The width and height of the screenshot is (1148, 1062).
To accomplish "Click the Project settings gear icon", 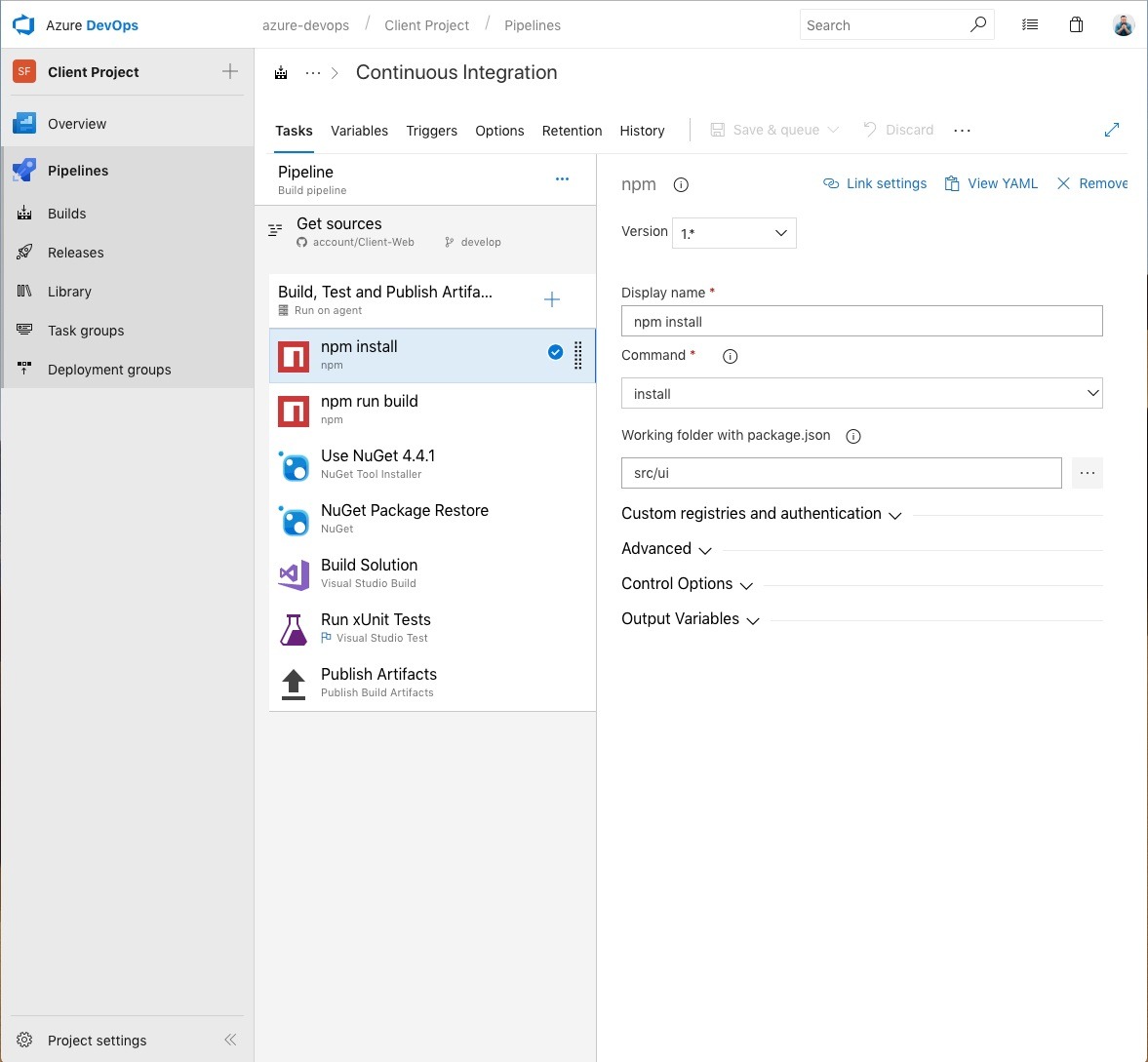I will (x=24, y=1040).
